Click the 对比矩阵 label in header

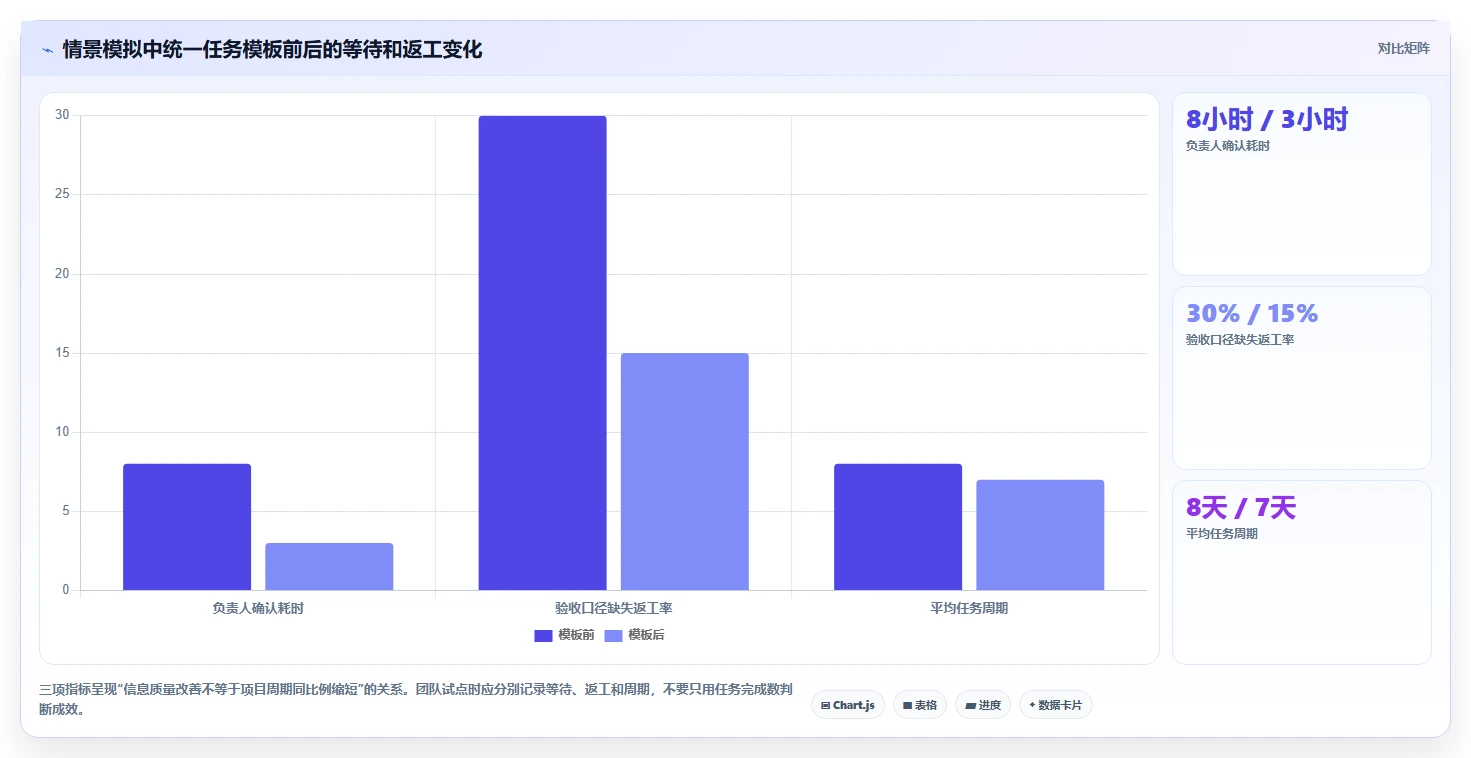1403,48
